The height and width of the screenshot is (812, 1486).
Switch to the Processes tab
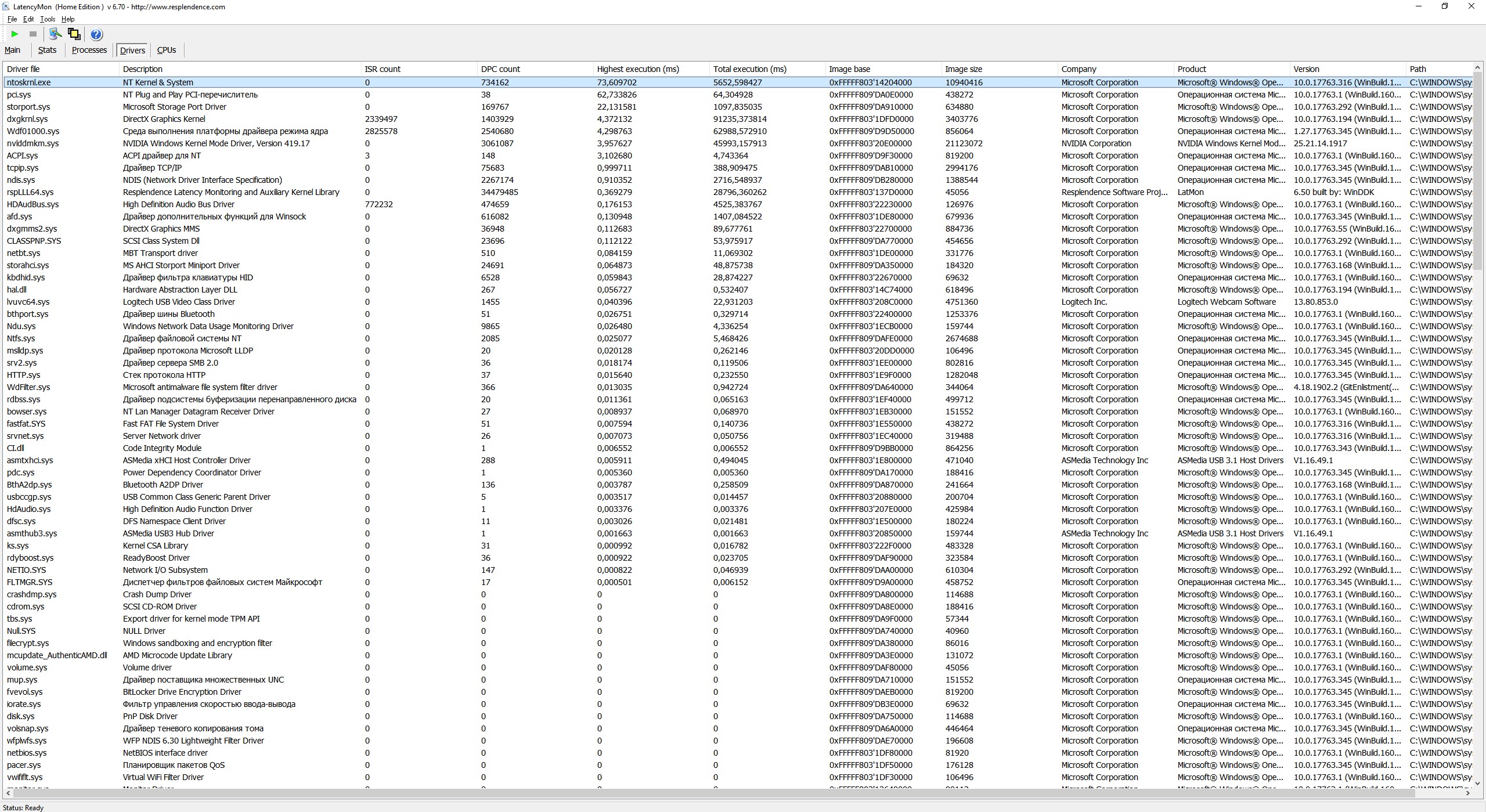[89, 50]
